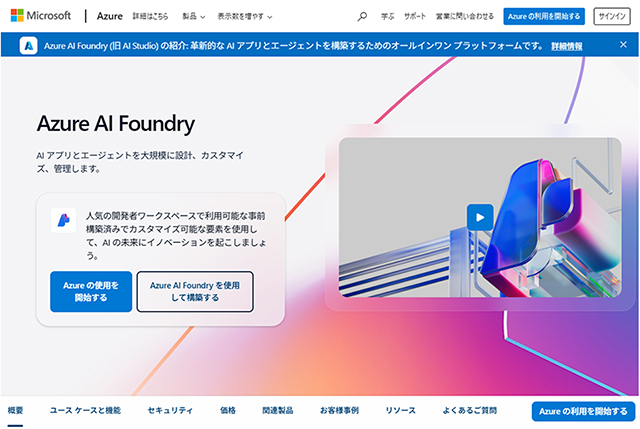Select the 概要 tab
This screenshot has height=429, width=640.
[x=16, y=411]
